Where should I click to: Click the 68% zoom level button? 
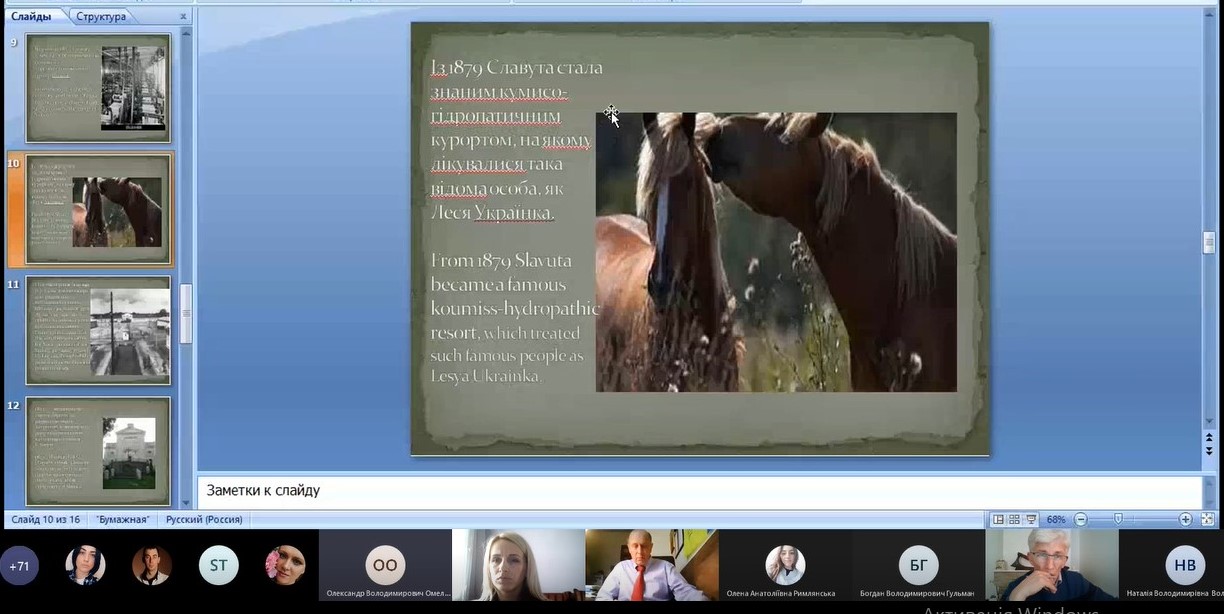pyautogui.click(x=1056, y=520)
